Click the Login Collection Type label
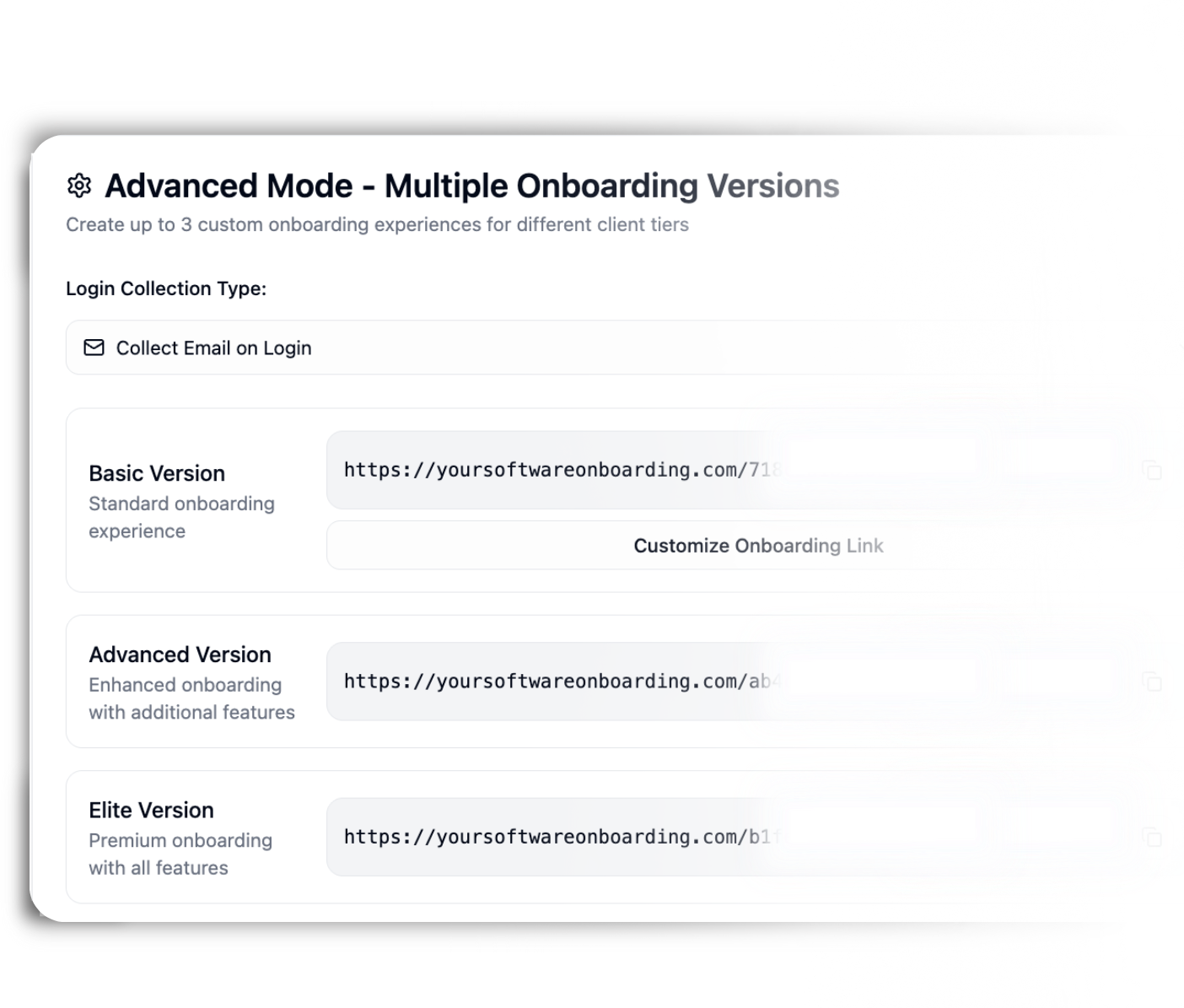1184x1008 pixels. (x=166, y=288)
